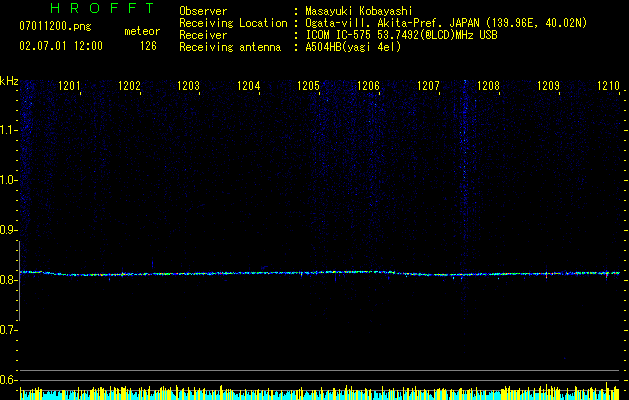Image resolution: width=629 pixels, height=400 pixels.
Task: Click the Observer label
Action: click(x=203, y=11)
